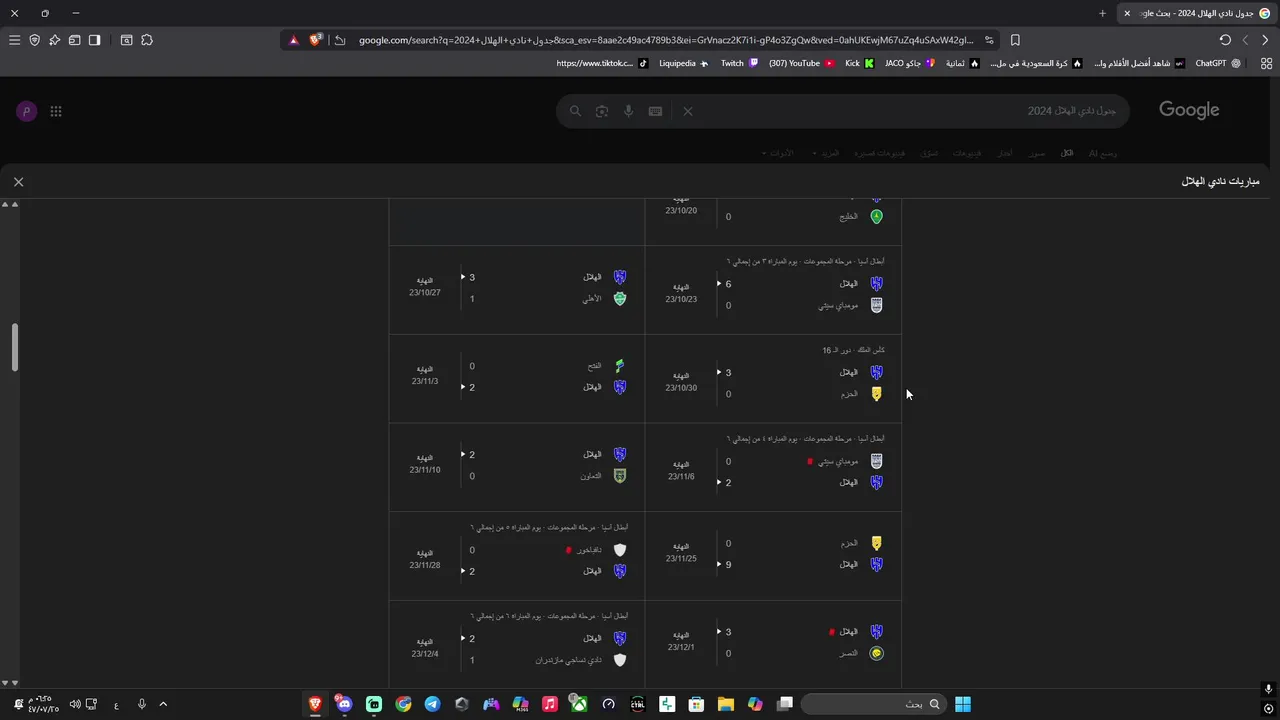Open the Brave hamburger menu

[x=14, y=40]
